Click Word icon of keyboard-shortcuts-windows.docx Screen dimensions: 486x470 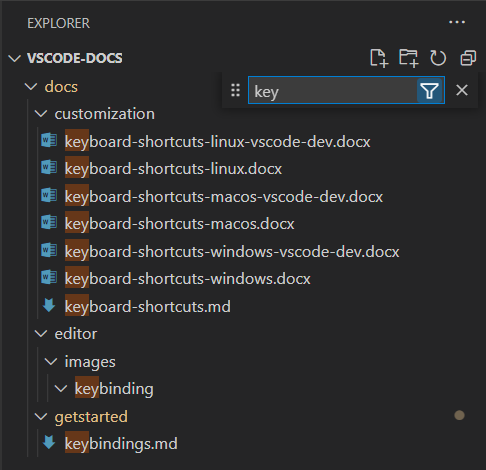point(49,277)
